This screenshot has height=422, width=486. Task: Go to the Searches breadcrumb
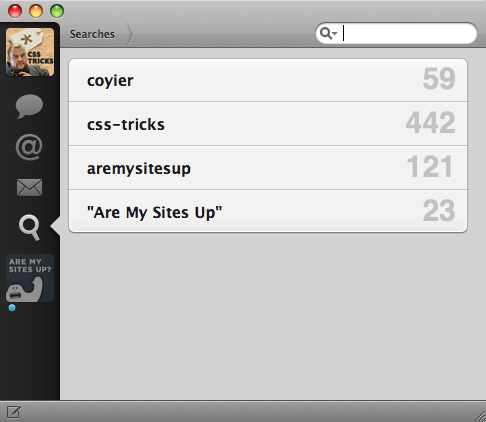point(92,34)
